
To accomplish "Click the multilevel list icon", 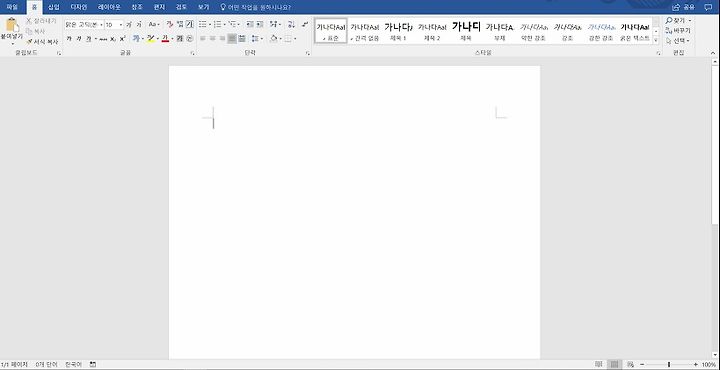I will pyautogui.click(x=233, y=24).
